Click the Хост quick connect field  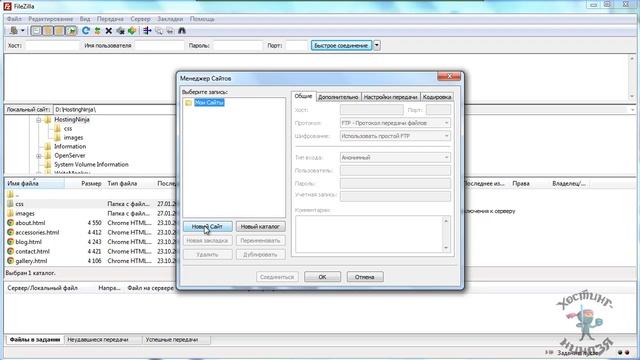click(x=52, y=46)
